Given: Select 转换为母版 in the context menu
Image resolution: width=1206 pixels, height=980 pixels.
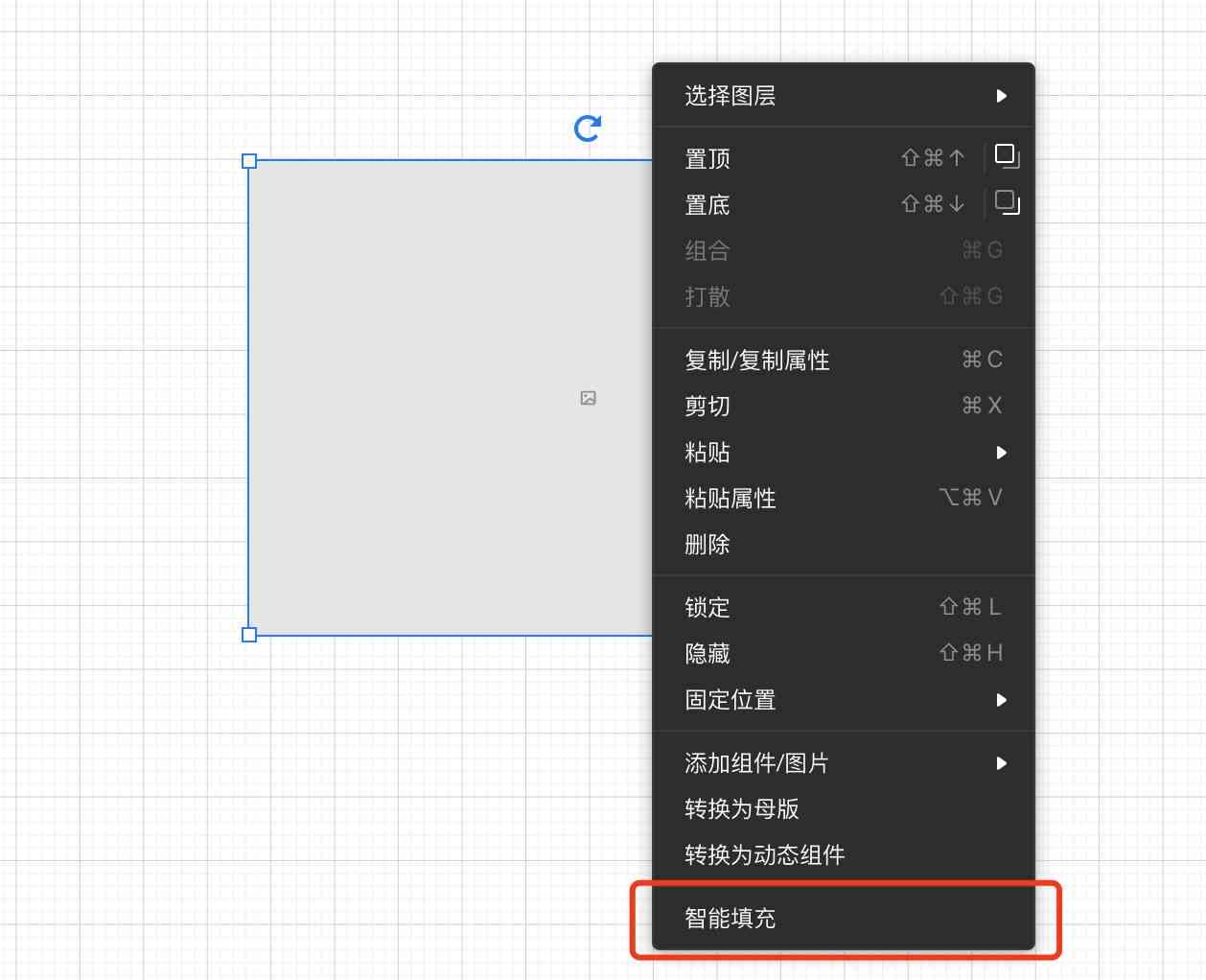Looking at the screenshot, I should point(843,809).
